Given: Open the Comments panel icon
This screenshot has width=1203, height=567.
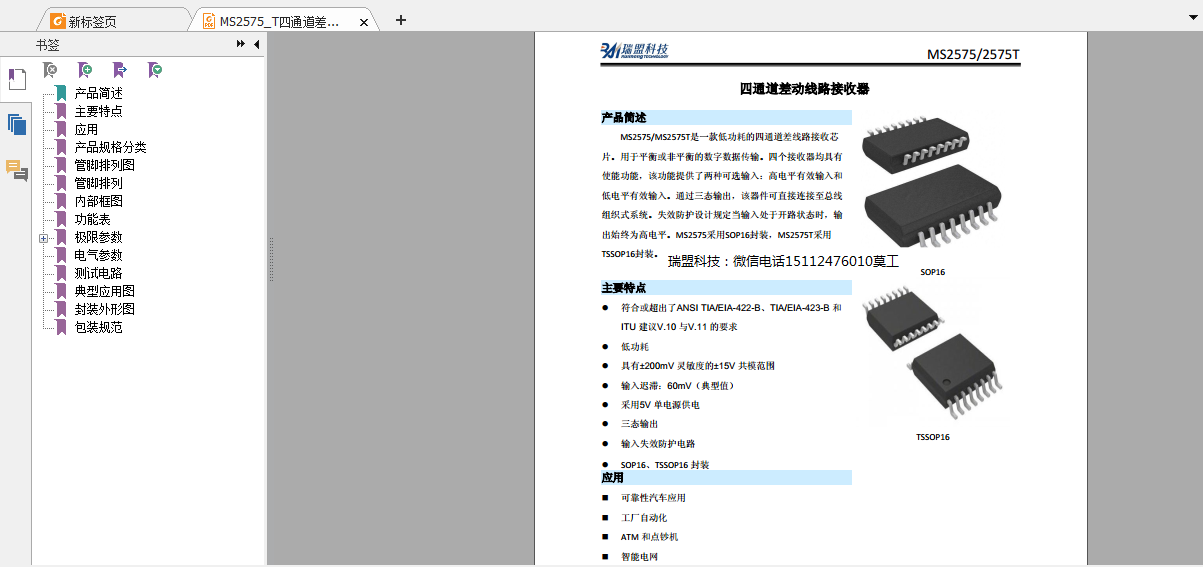Looking at the screenshot, I should pos(16,170).
